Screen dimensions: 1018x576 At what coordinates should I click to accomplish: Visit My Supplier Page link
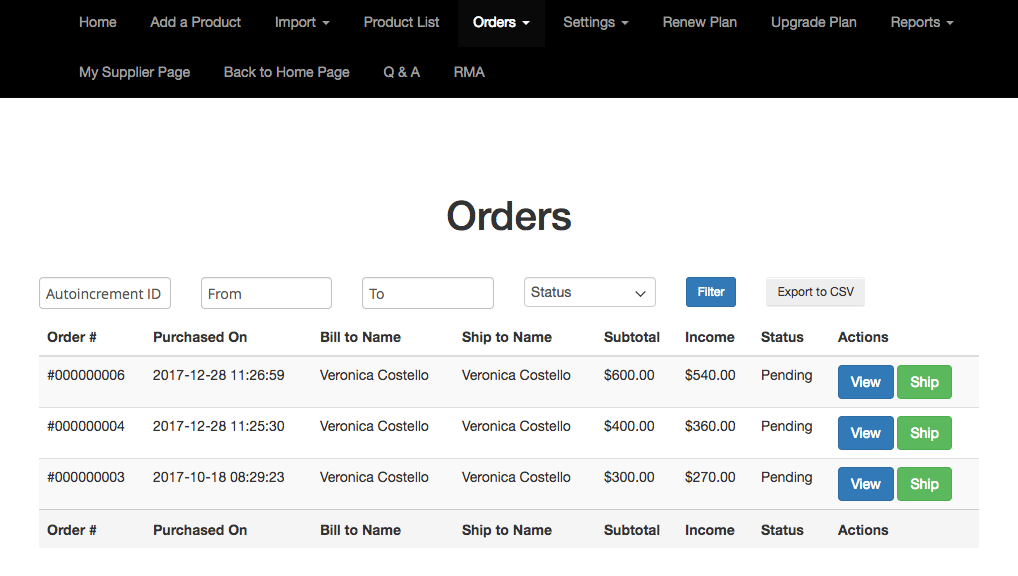click(x=134, y=72)
